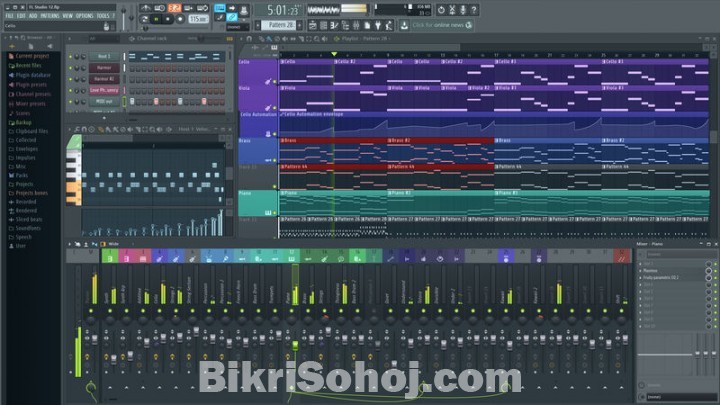Expand the Soundfonts folder in browser

24,228
